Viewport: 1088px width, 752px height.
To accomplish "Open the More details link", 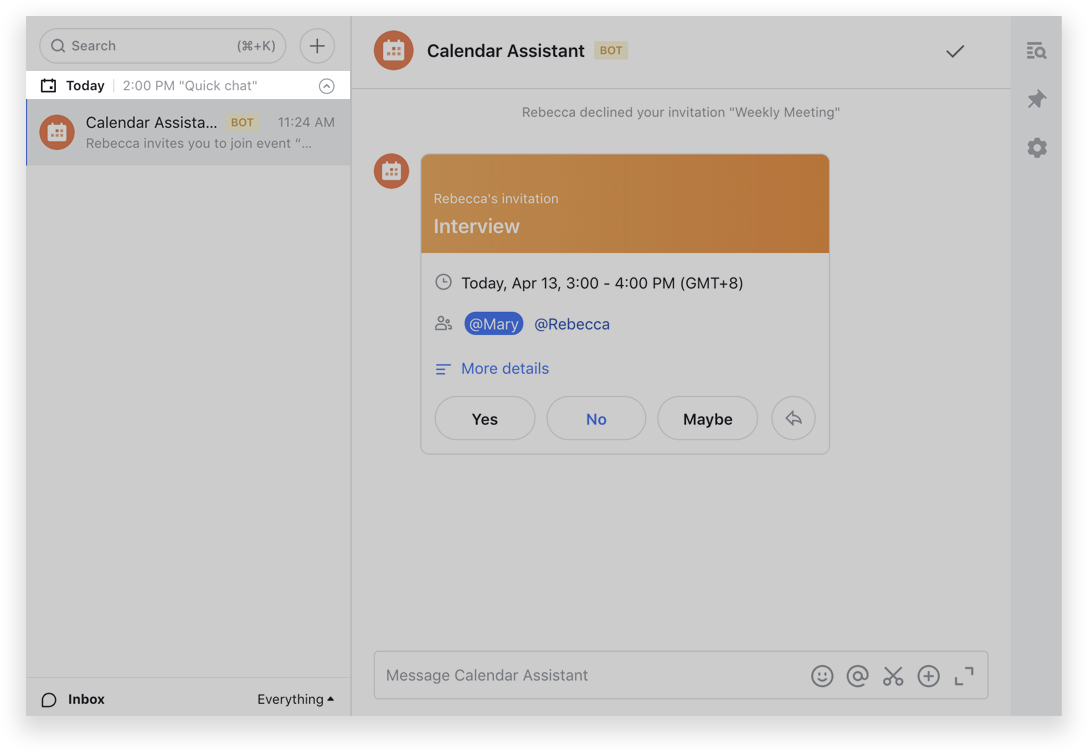I will coord(505,368).
